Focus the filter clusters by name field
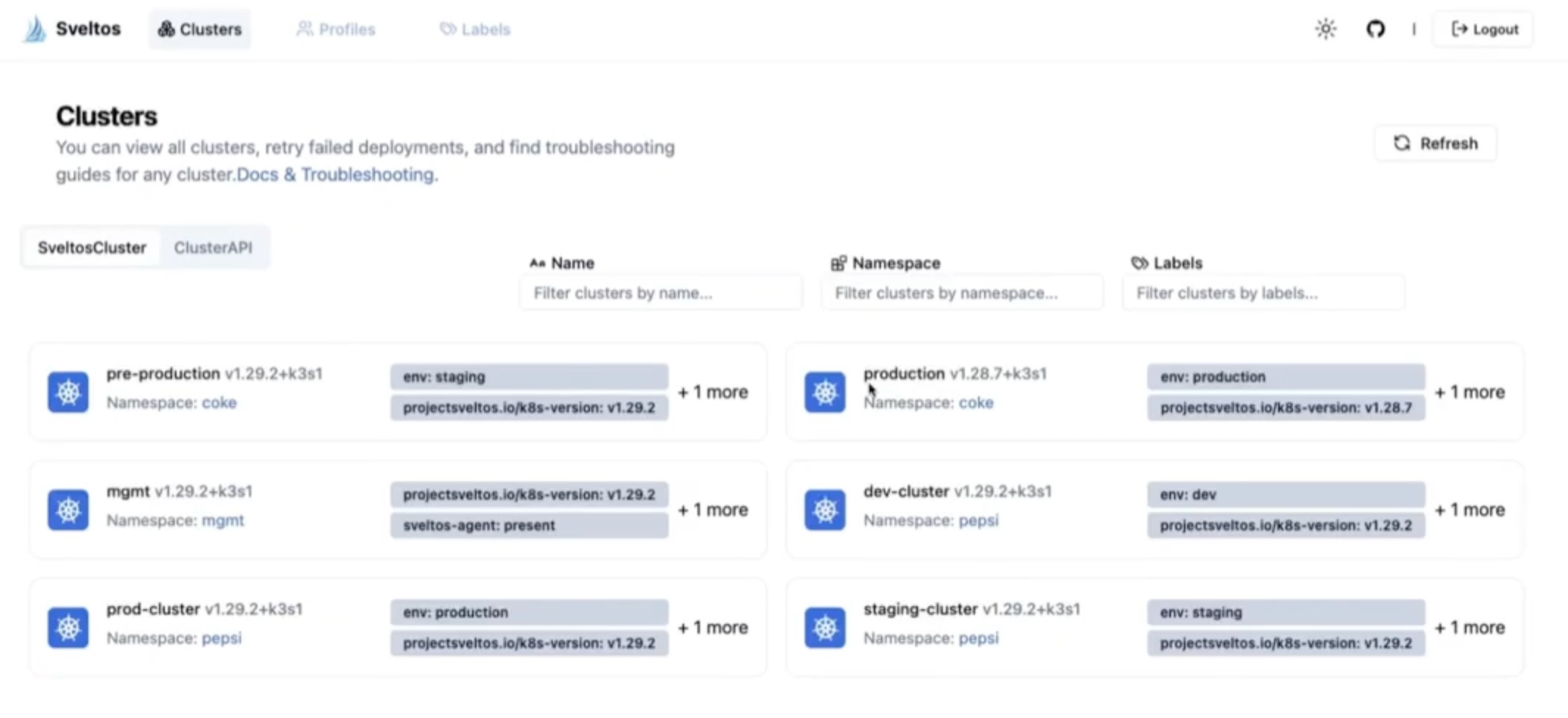1568x718 pixels. pos(660,293)
